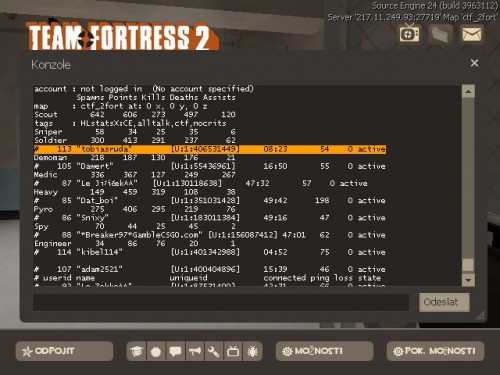The image size is (500, 375).
Task: Click the console command input field
Action: pyautogui.click(x=221, y=302)
